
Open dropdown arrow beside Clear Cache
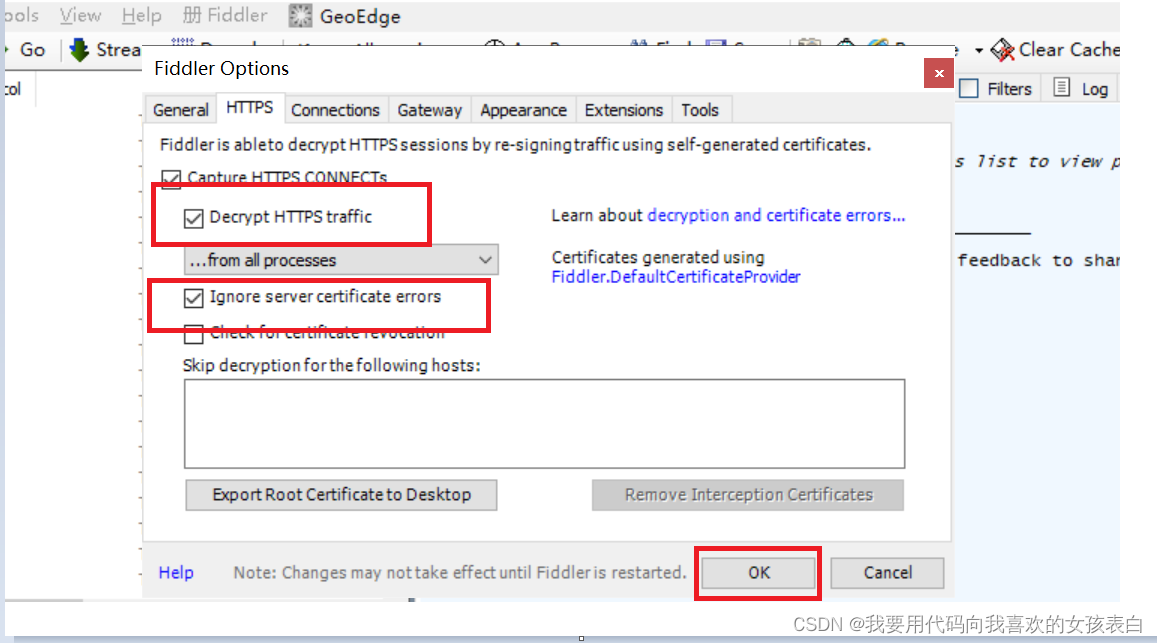[x=978, y=51]
